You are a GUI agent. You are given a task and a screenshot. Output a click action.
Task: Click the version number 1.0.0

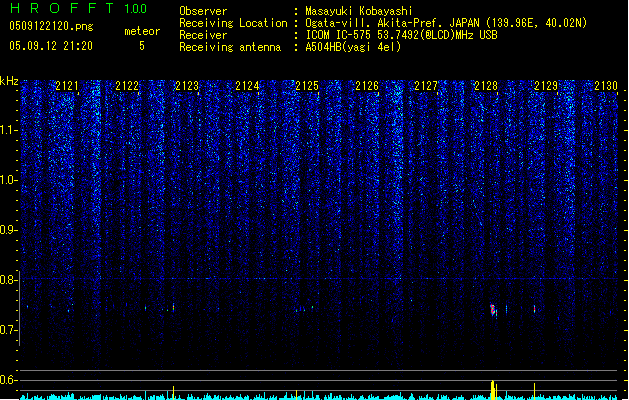(x=136, y=9)
